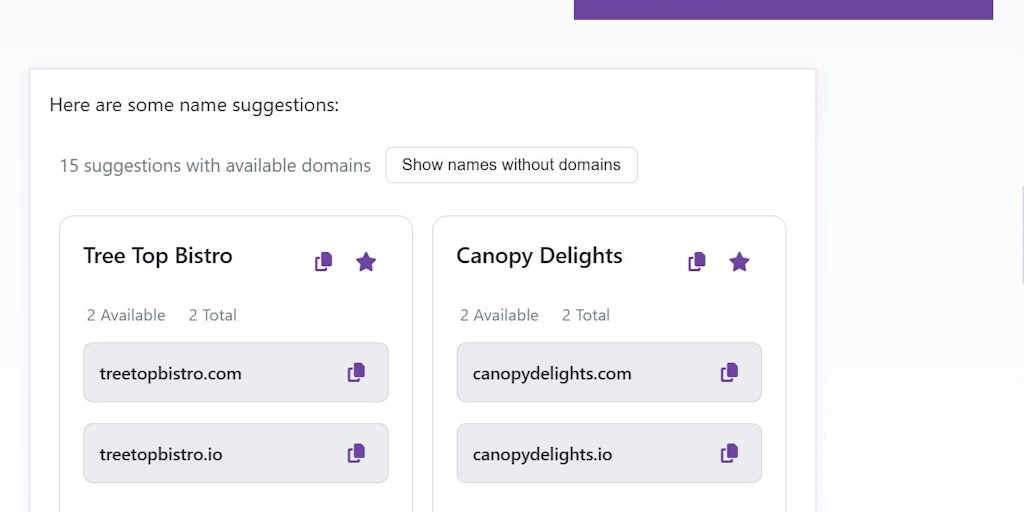Click the Canopy Delights card title
The image size is (1024, 512).
click(539, 256)
